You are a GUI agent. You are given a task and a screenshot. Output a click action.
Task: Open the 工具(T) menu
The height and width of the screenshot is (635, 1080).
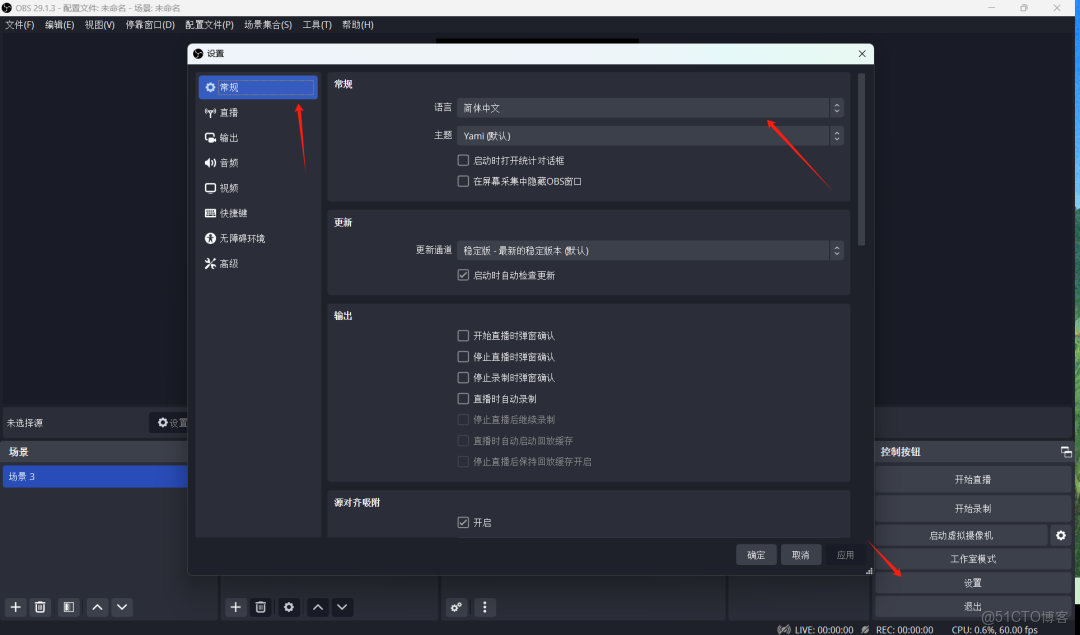317,24
